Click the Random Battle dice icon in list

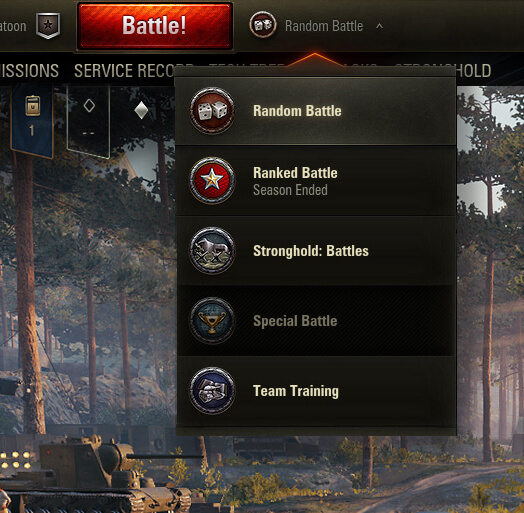212,111
